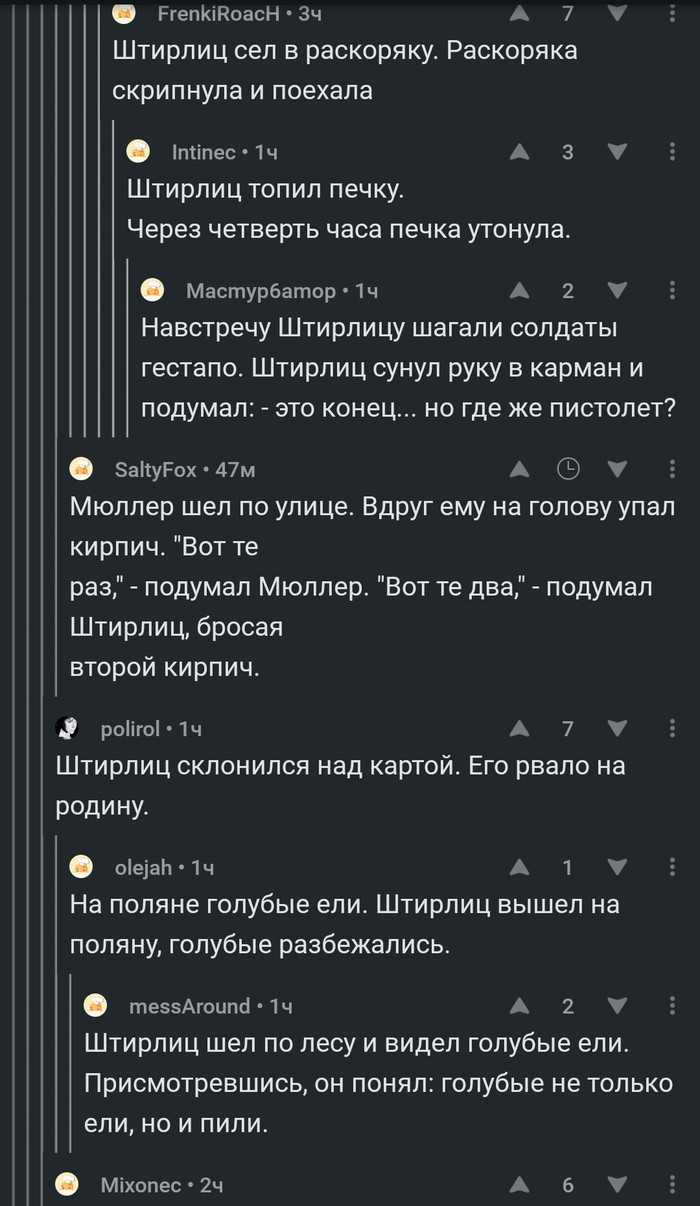
Task: Upvote polirol's comment
Action: pyautogui.click(x=519, y=729)
